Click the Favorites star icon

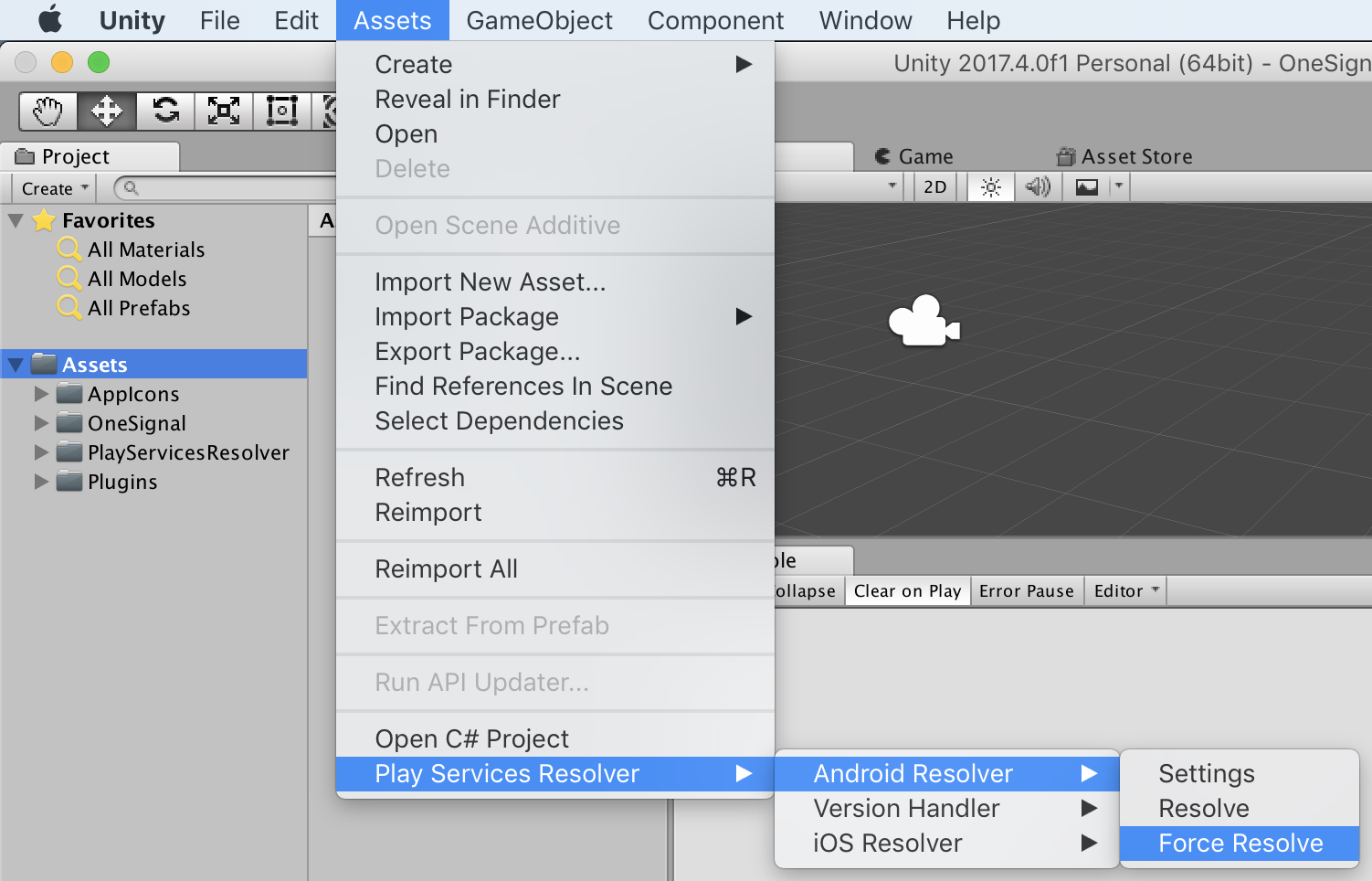pyautogui.click(x=43, y=220)
